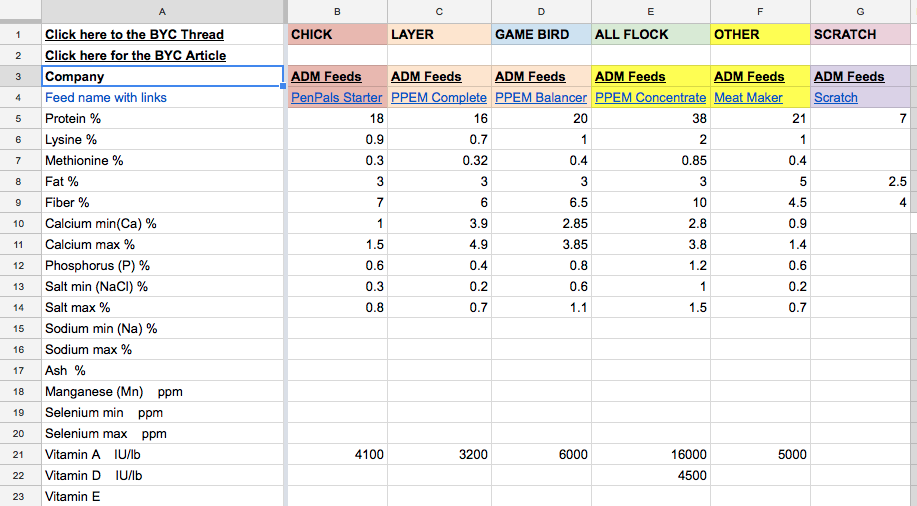Select column A header
Viewport: 917px width, 506px height.
(x=163, y=10)
